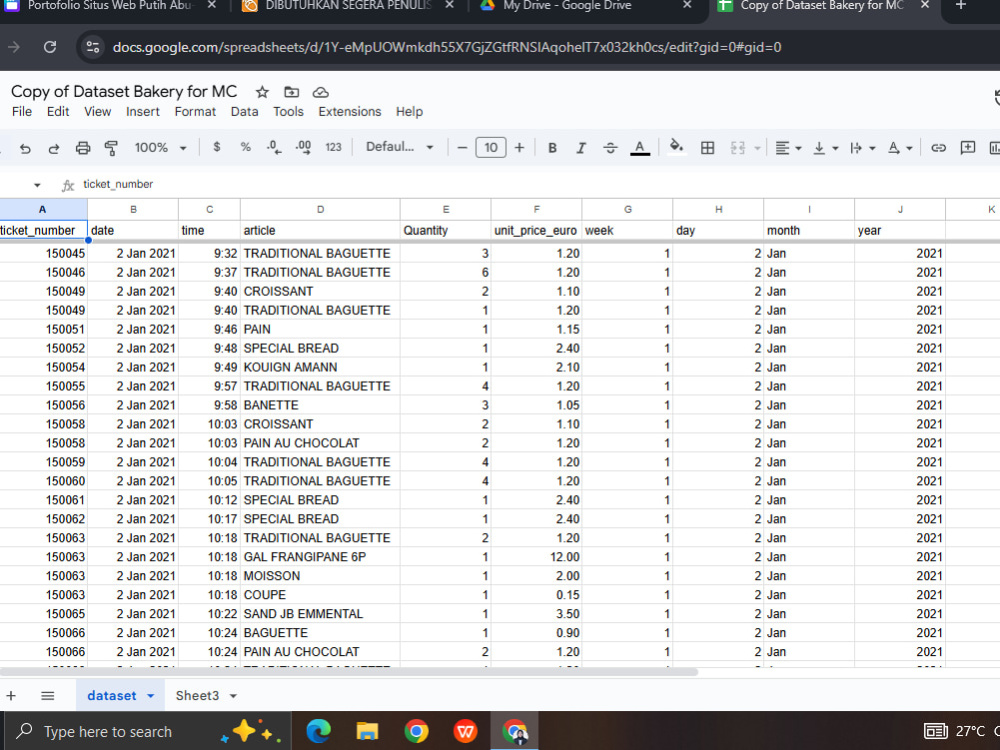Format as currency with dollar icon
Image resolution: width=1000 pixels, height=750 pixels.
217,147
